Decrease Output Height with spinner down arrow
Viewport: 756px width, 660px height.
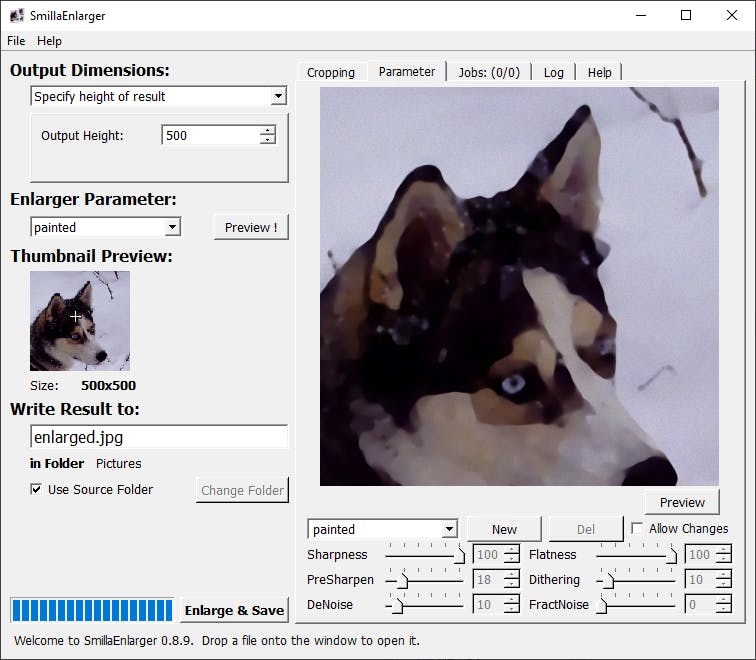[267, 140]
